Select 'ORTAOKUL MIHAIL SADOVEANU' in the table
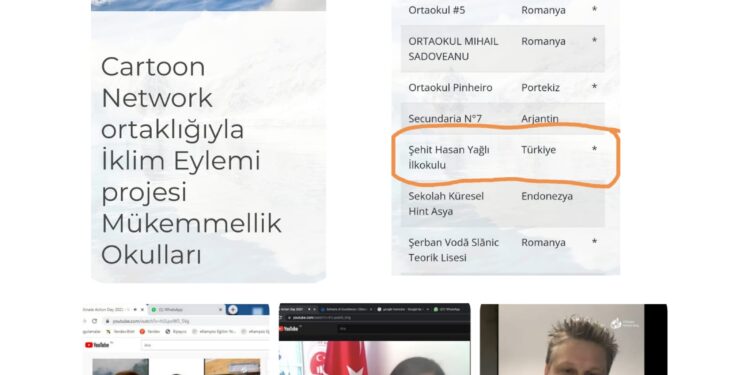The width and height of the screenshot is (750, 375). click(453, 49)
